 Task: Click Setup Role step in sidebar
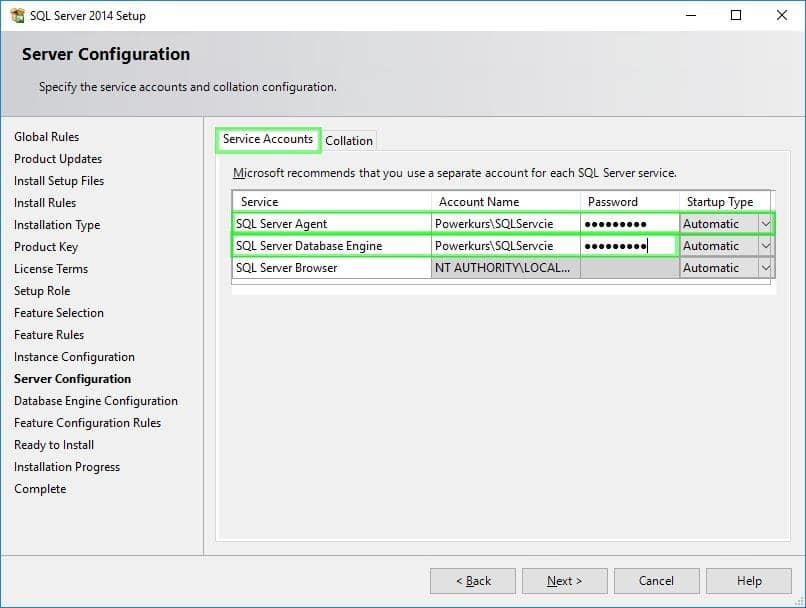42,291
